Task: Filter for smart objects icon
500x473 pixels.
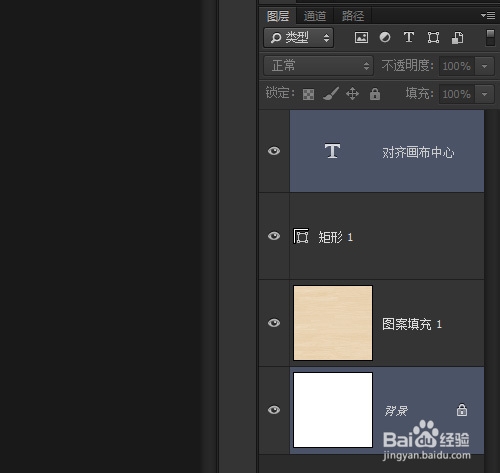Action: [x=457, y=38]
